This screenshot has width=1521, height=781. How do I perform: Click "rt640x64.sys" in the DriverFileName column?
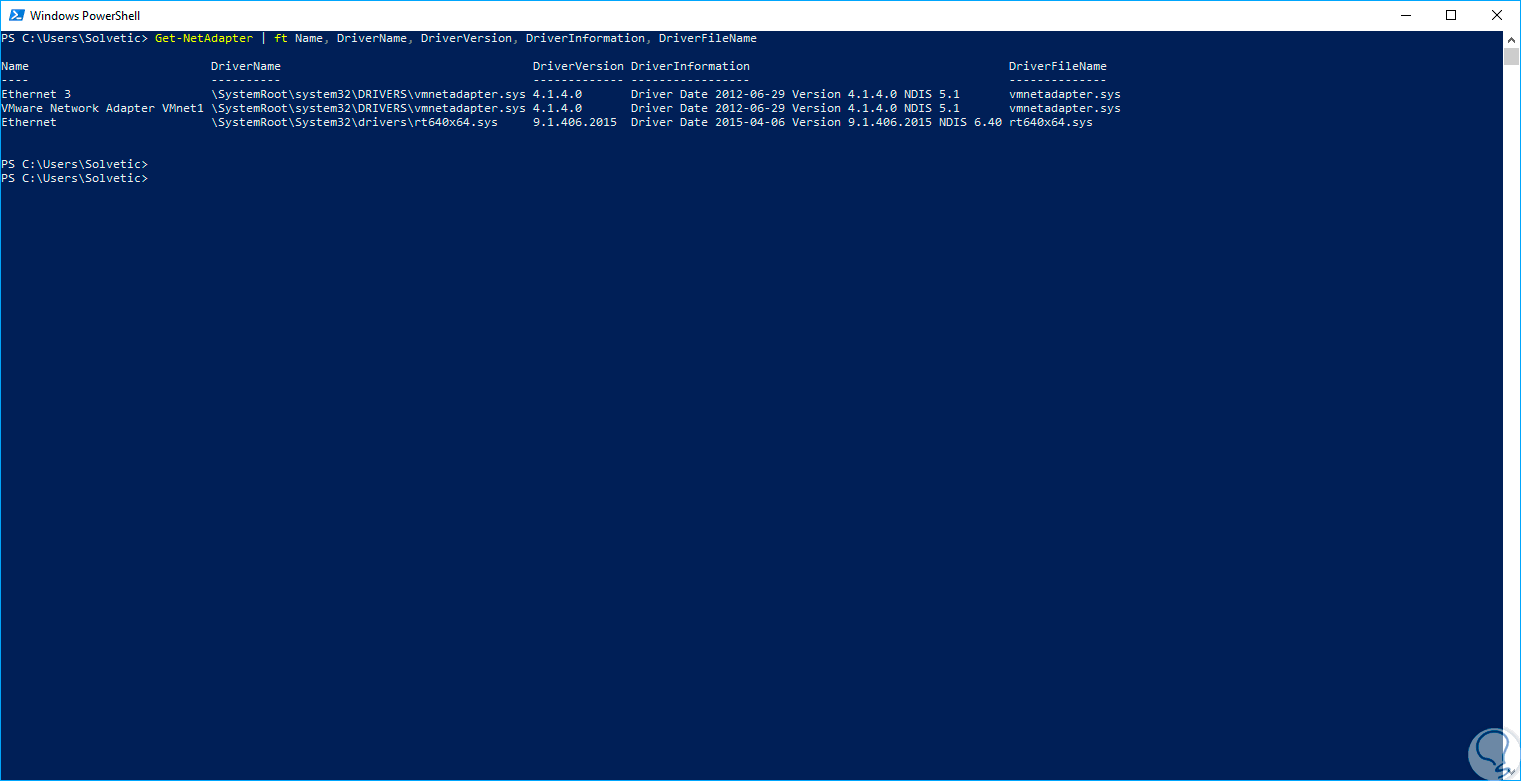click(1051, 122)
